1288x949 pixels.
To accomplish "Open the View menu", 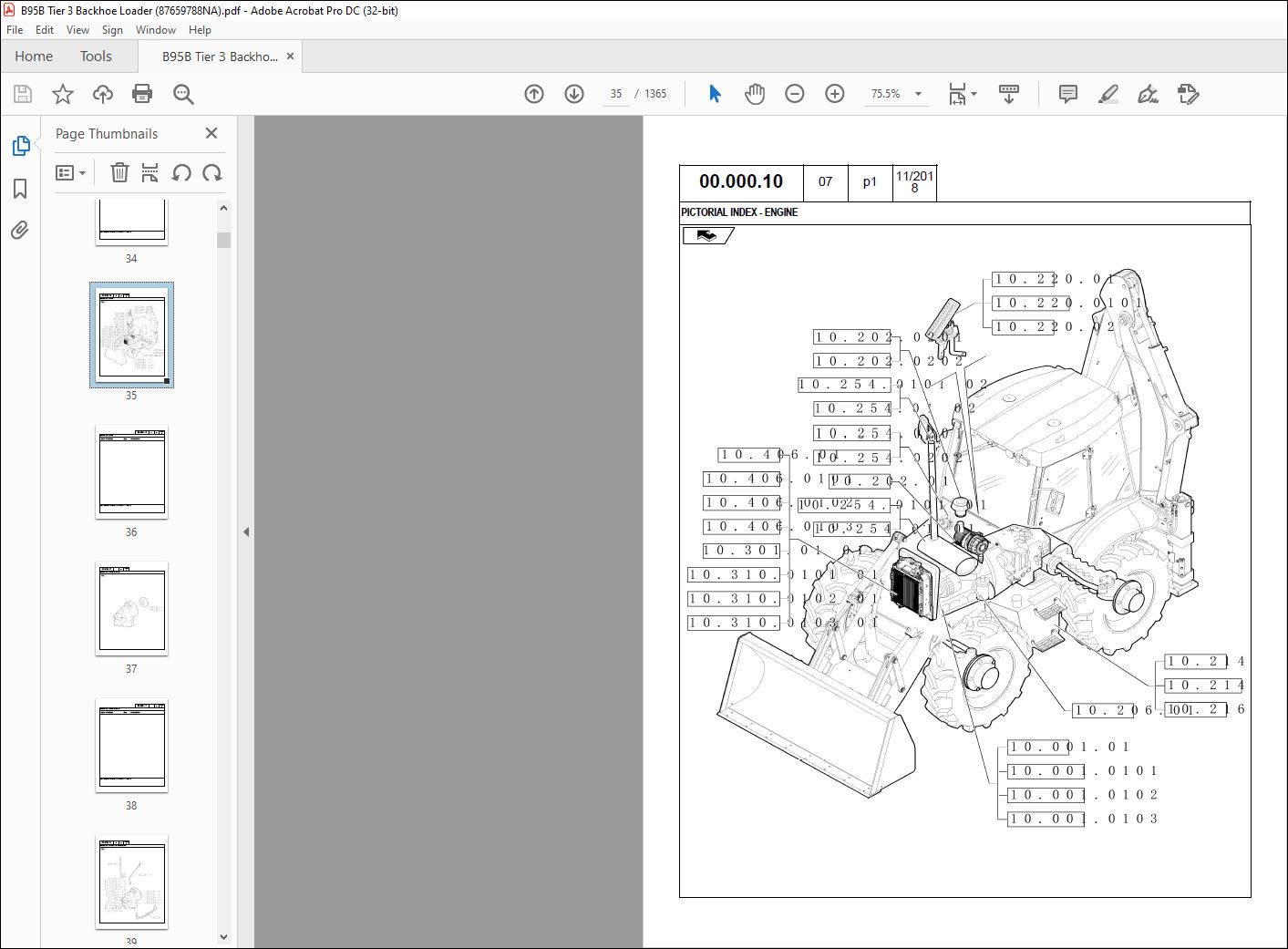I will [78, 30].
